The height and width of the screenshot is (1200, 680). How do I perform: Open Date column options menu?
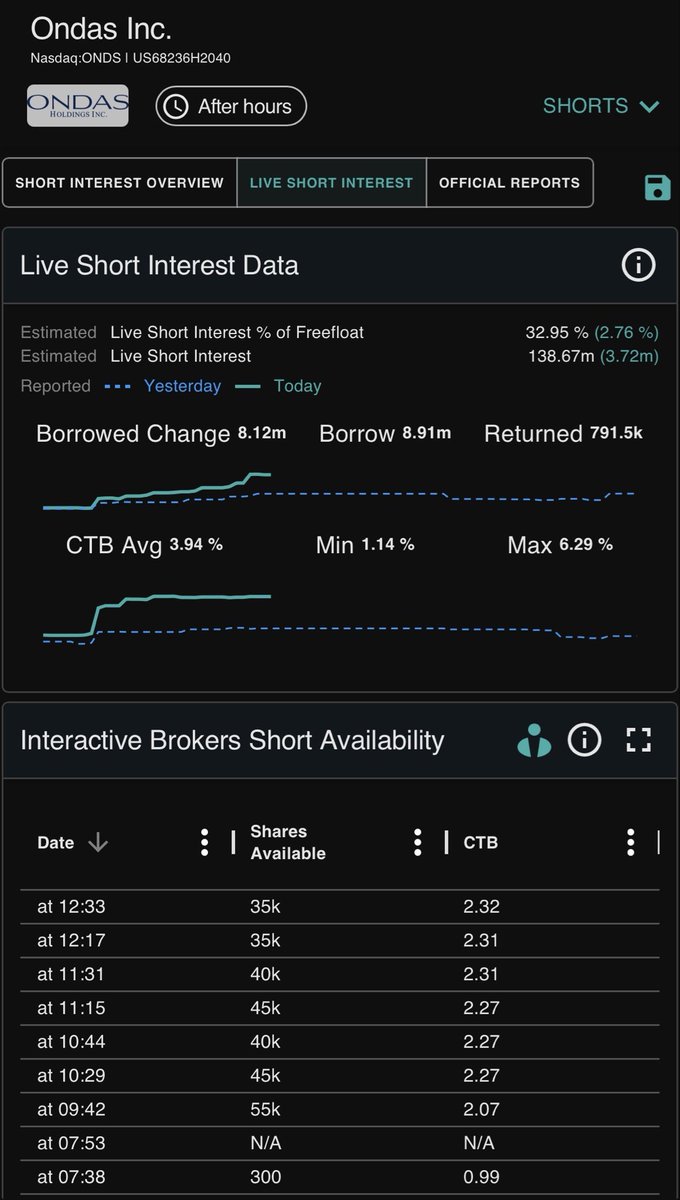click(x=204, y=842)
